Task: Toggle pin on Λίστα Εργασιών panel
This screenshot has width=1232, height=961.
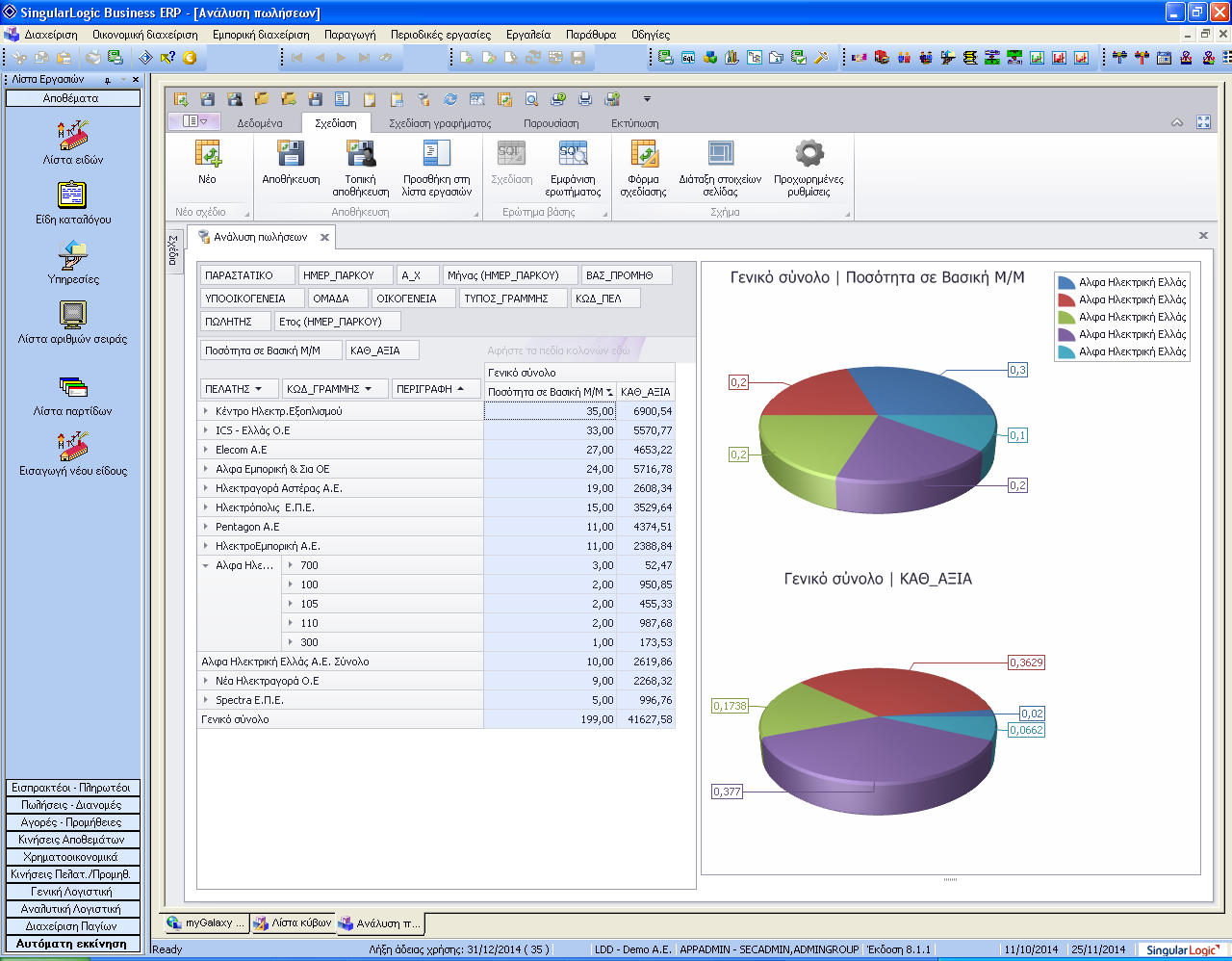Action: point(108,80)
